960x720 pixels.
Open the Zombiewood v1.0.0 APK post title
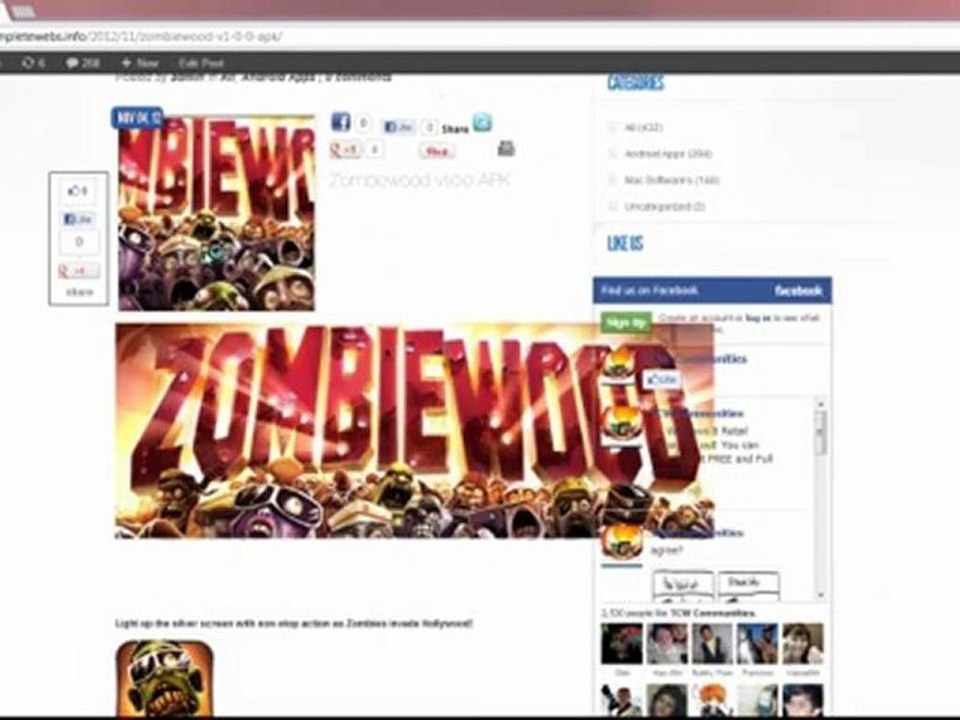tap(420, 180)
